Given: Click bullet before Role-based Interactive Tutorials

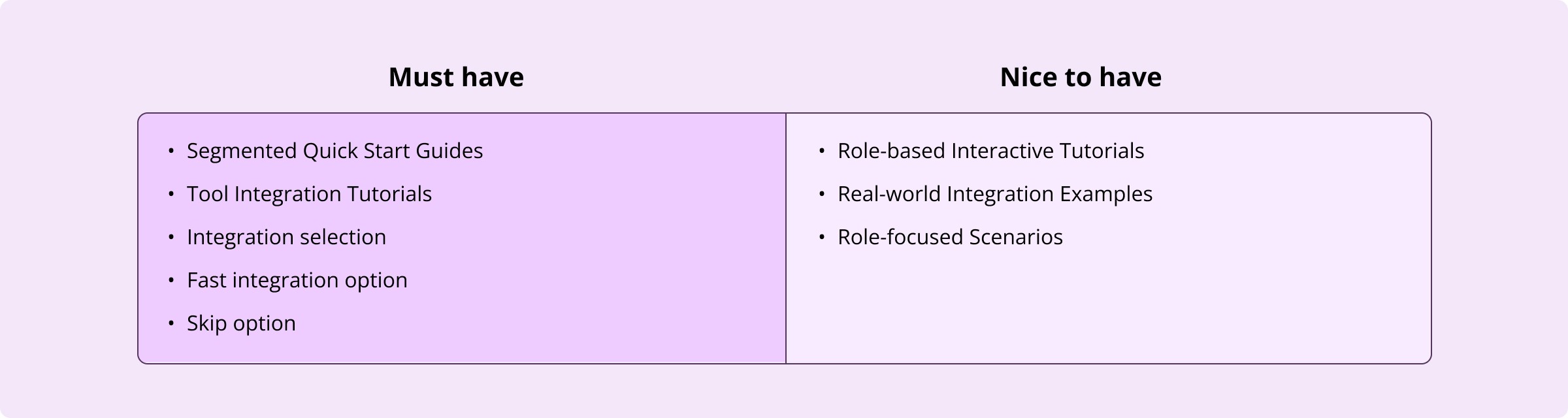Looking at the screenshot, I should [x=822, y=151].
